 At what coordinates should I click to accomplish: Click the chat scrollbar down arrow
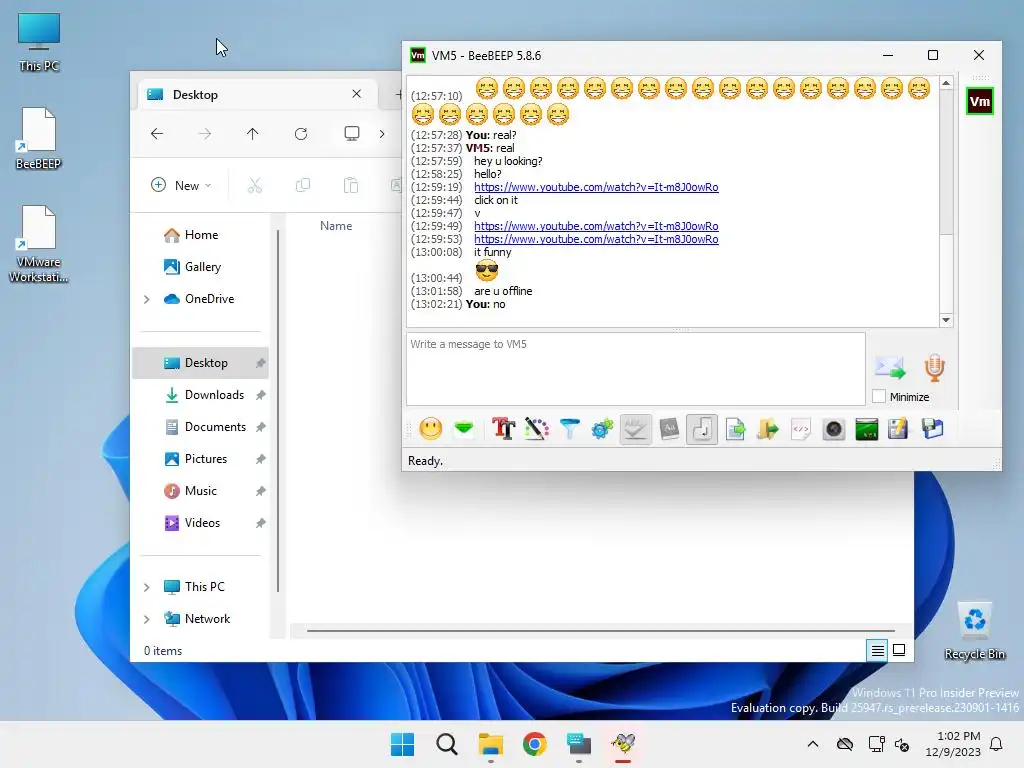coord(946,320)
